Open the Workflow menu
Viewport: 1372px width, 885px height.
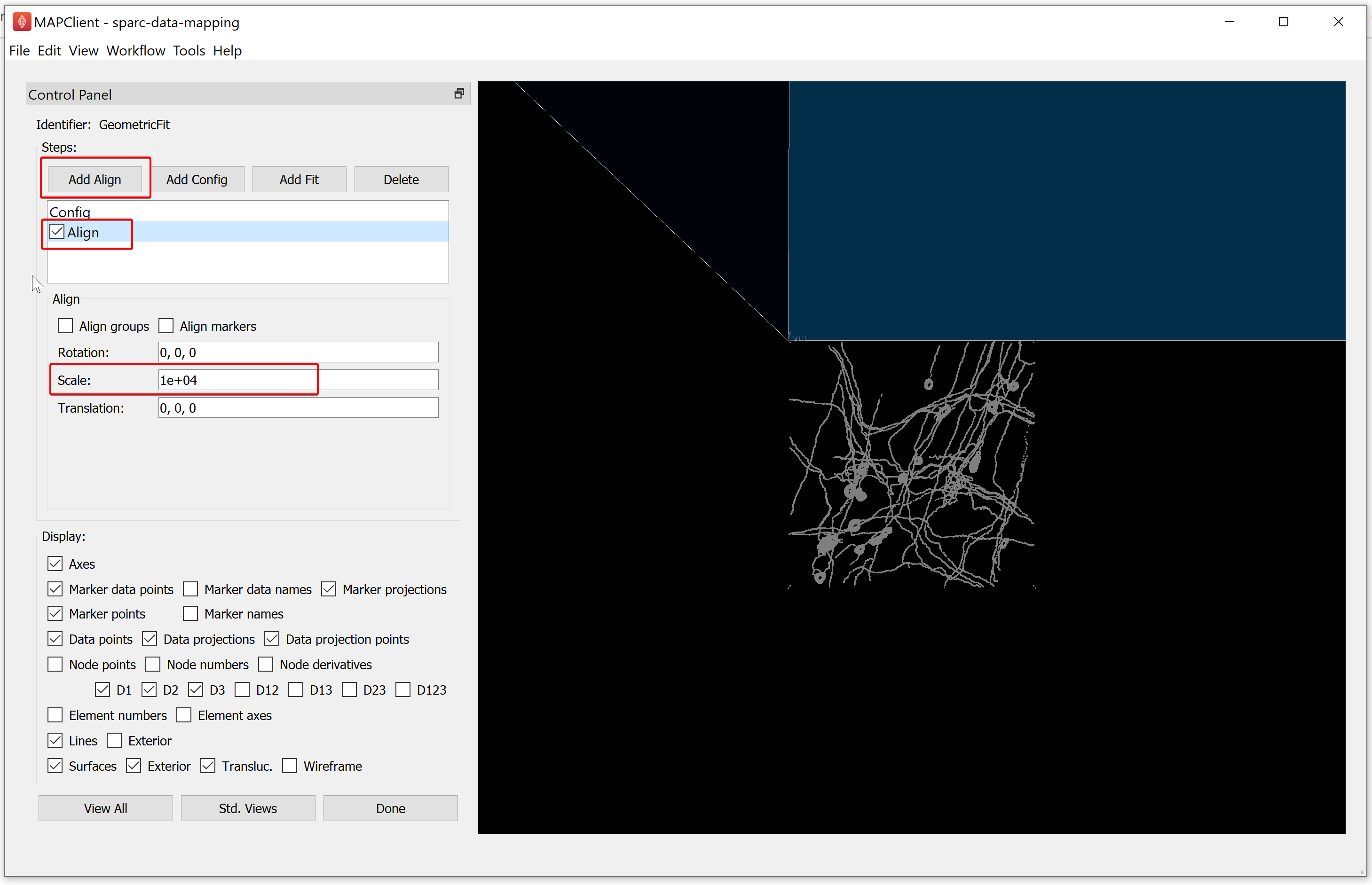(135, 51)
